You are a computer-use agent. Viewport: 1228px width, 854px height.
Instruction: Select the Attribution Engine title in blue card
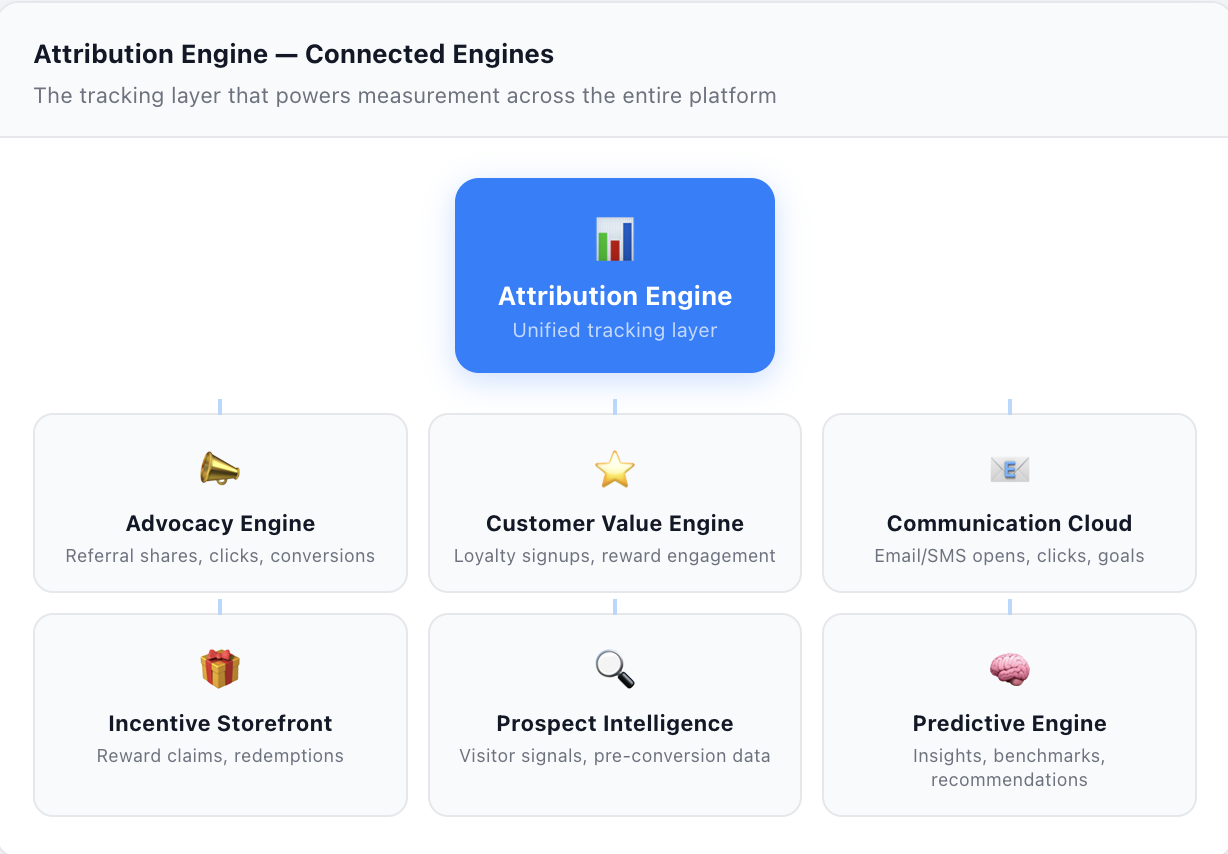pyautogui.click(x=614, y=296)
